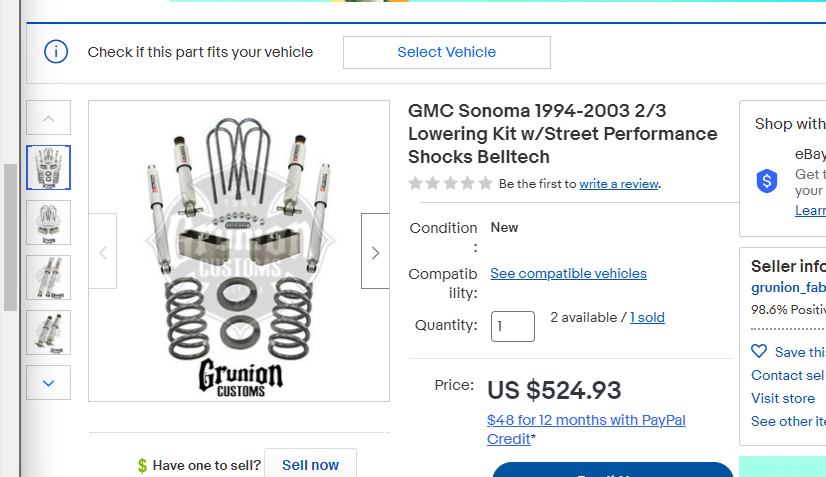Show previous product image with left arrow

pos(103,252)
